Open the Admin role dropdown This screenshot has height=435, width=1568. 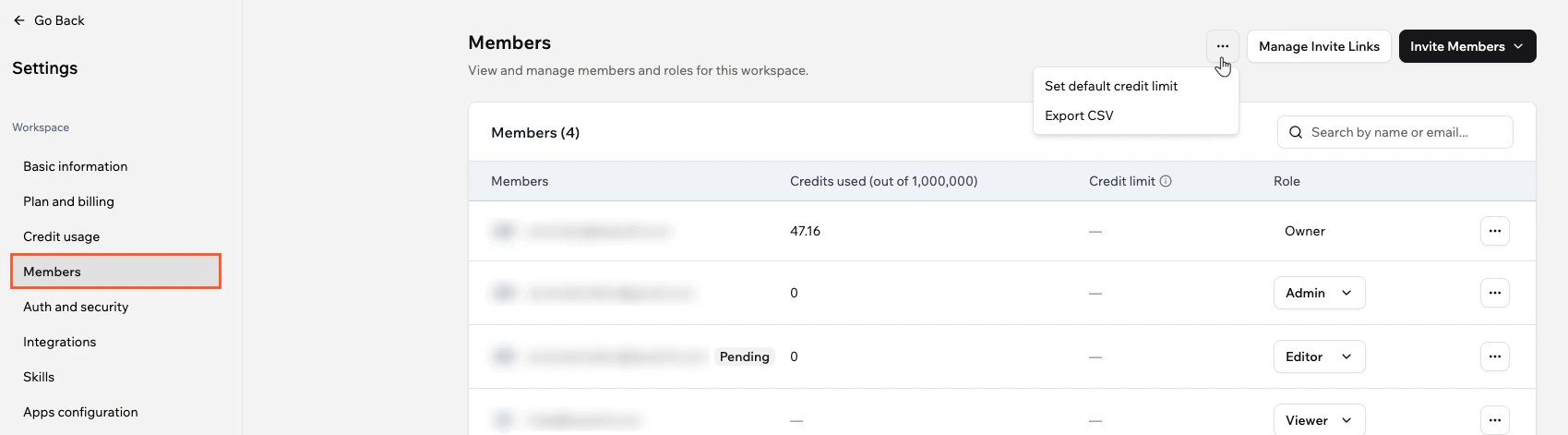point(1319,293)
